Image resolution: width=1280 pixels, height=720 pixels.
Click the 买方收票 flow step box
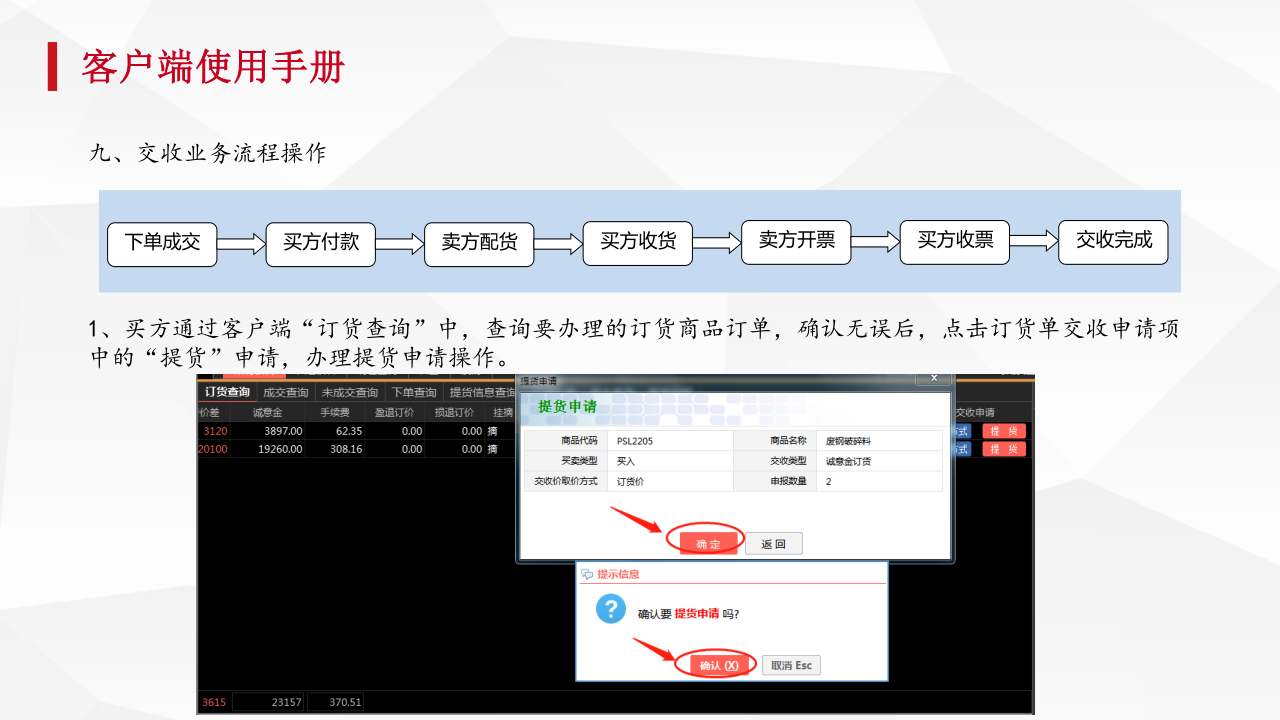(x=955, y=243)
